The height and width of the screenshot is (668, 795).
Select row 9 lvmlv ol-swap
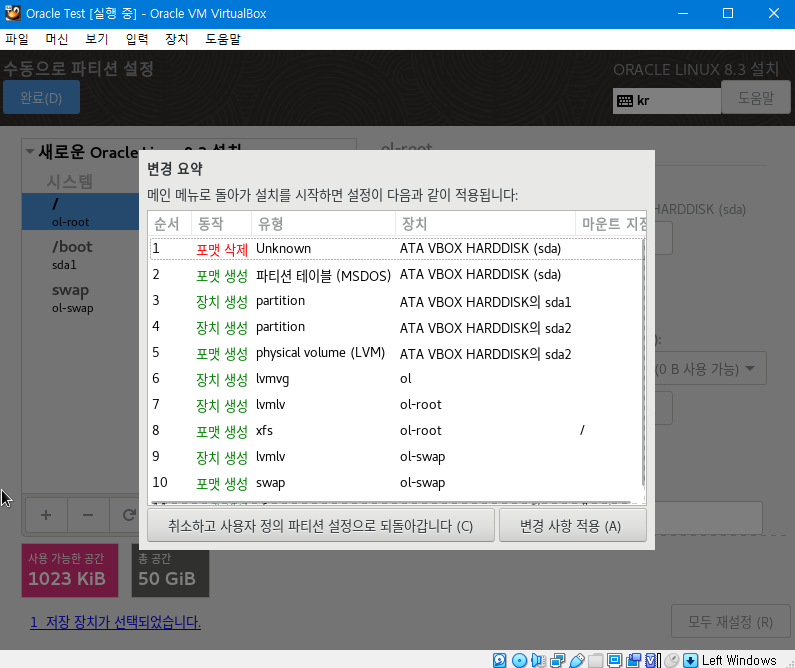coord(395,457)
